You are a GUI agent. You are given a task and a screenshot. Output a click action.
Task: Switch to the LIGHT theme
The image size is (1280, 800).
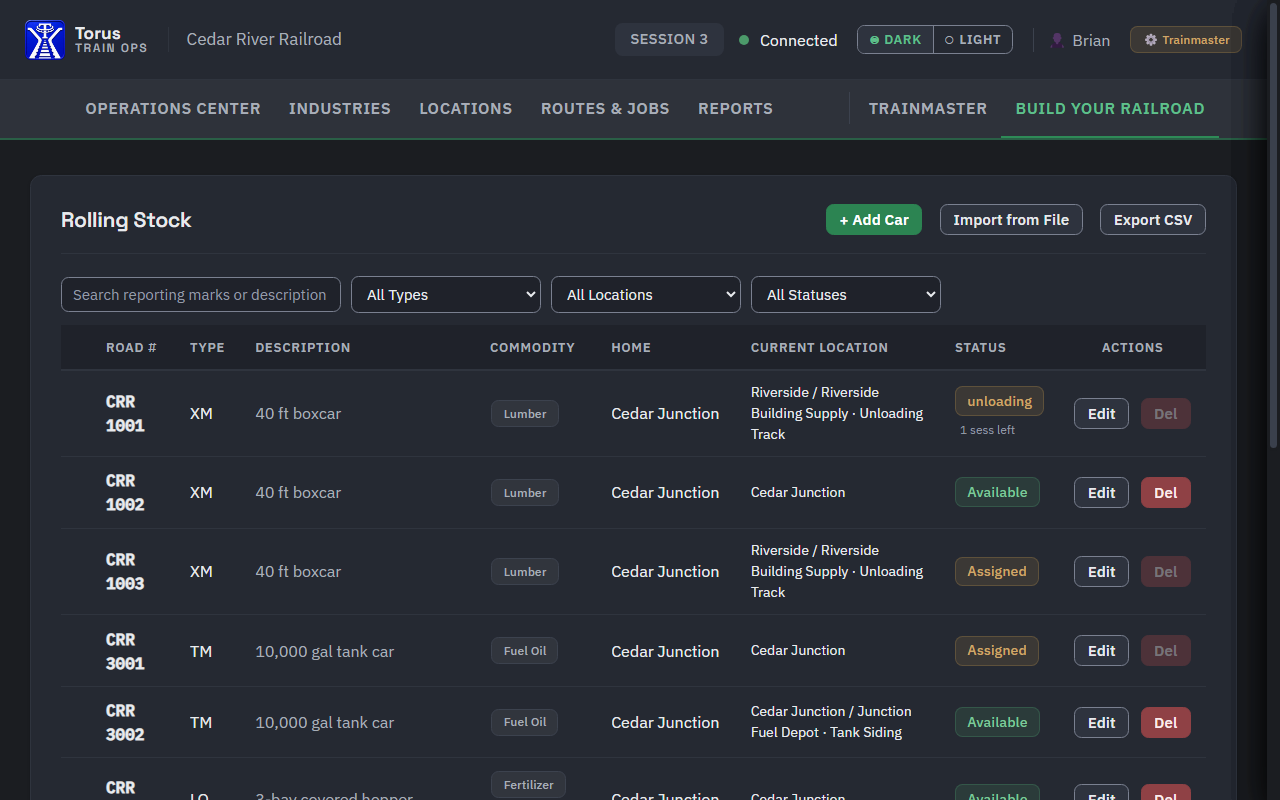[x=973, y=40]
